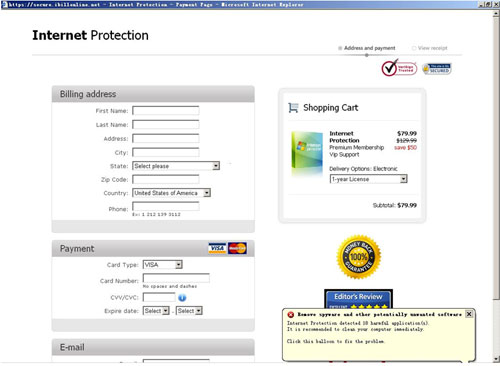This screenshot has height=366, width=500.
Task: Click the VISA card logo
Action: click(x=217, y=248)
